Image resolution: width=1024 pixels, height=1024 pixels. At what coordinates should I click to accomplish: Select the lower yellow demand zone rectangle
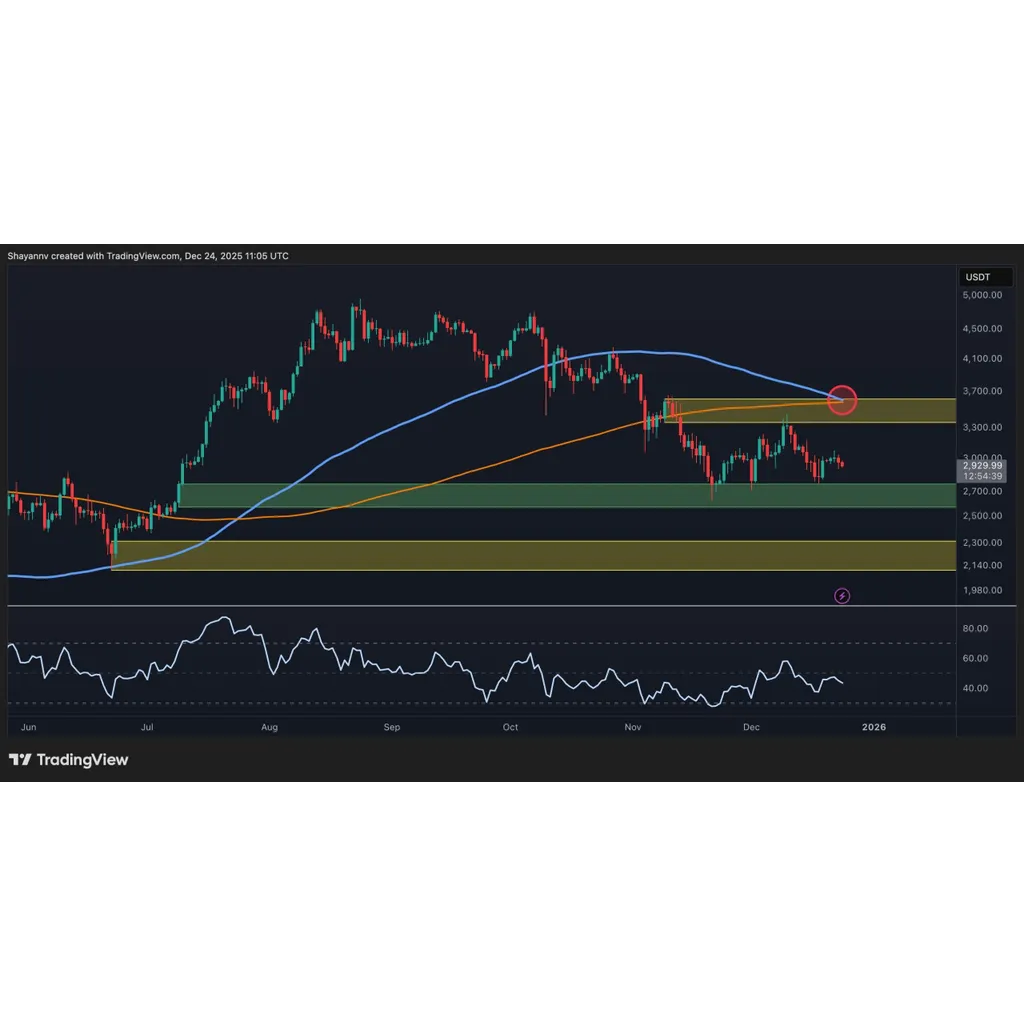[x=534, y=556]
